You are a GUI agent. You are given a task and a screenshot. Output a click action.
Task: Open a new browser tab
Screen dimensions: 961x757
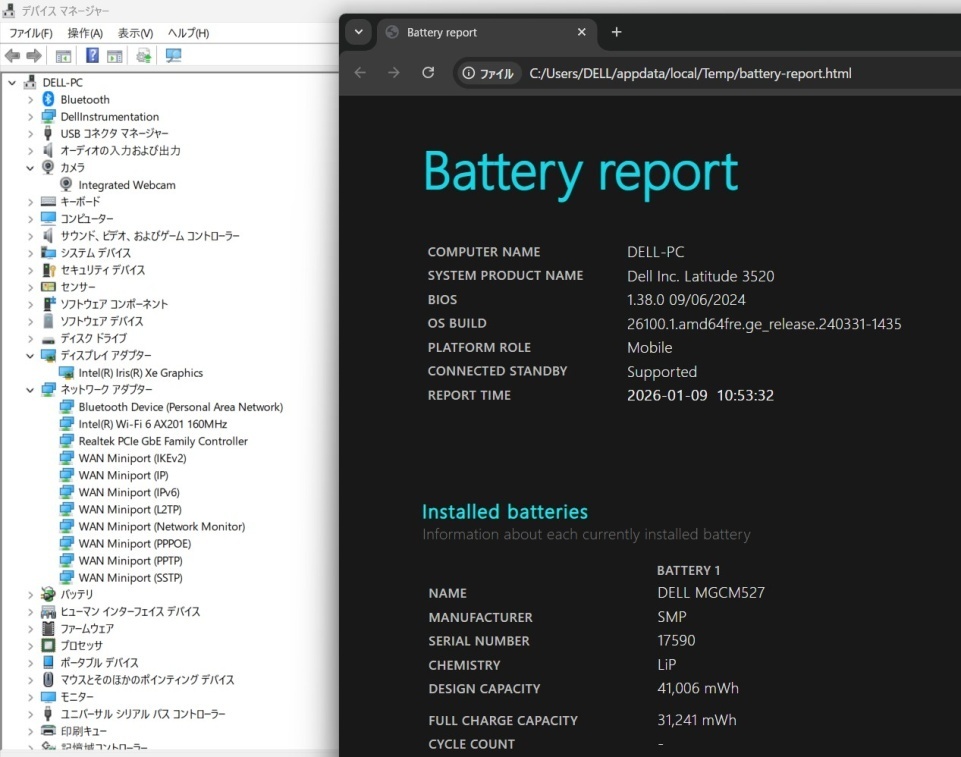(616, 32)
